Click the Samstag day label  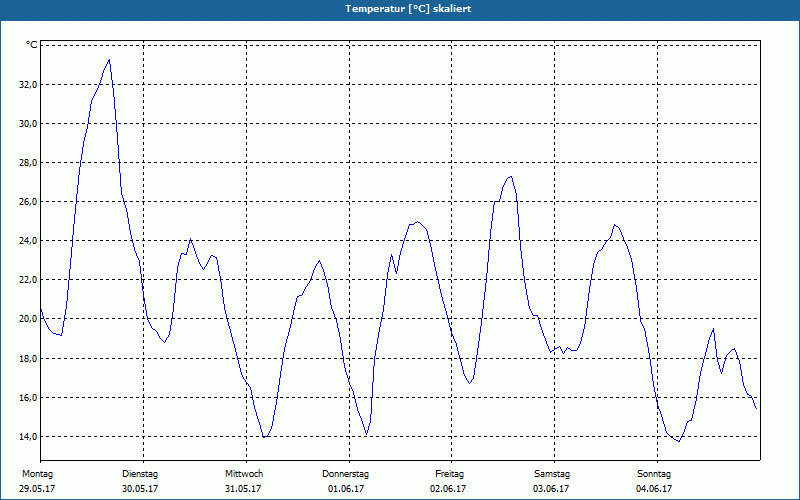[552, 474]
